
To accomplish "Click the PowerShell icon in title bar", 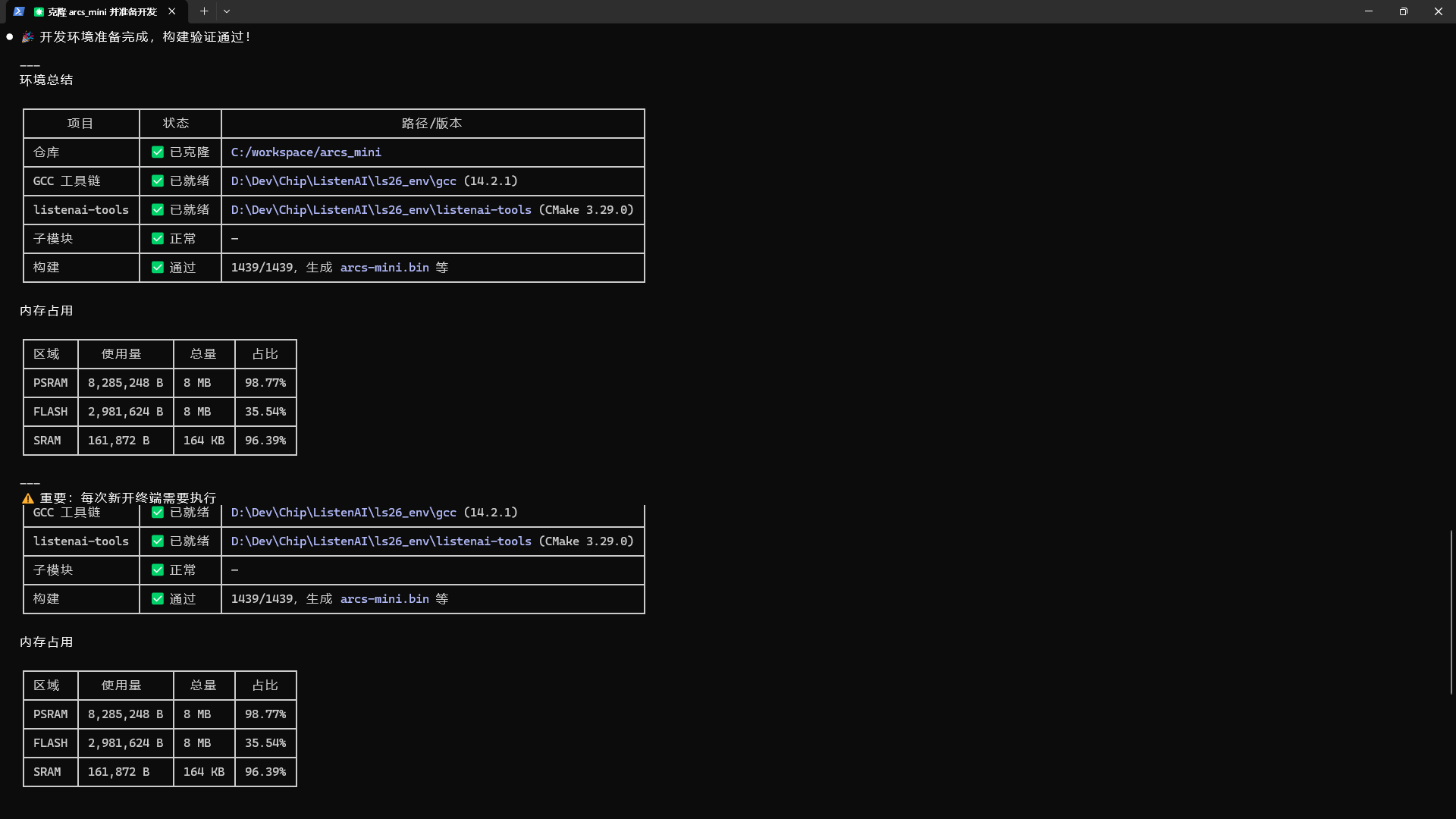I will click(19, 11).
